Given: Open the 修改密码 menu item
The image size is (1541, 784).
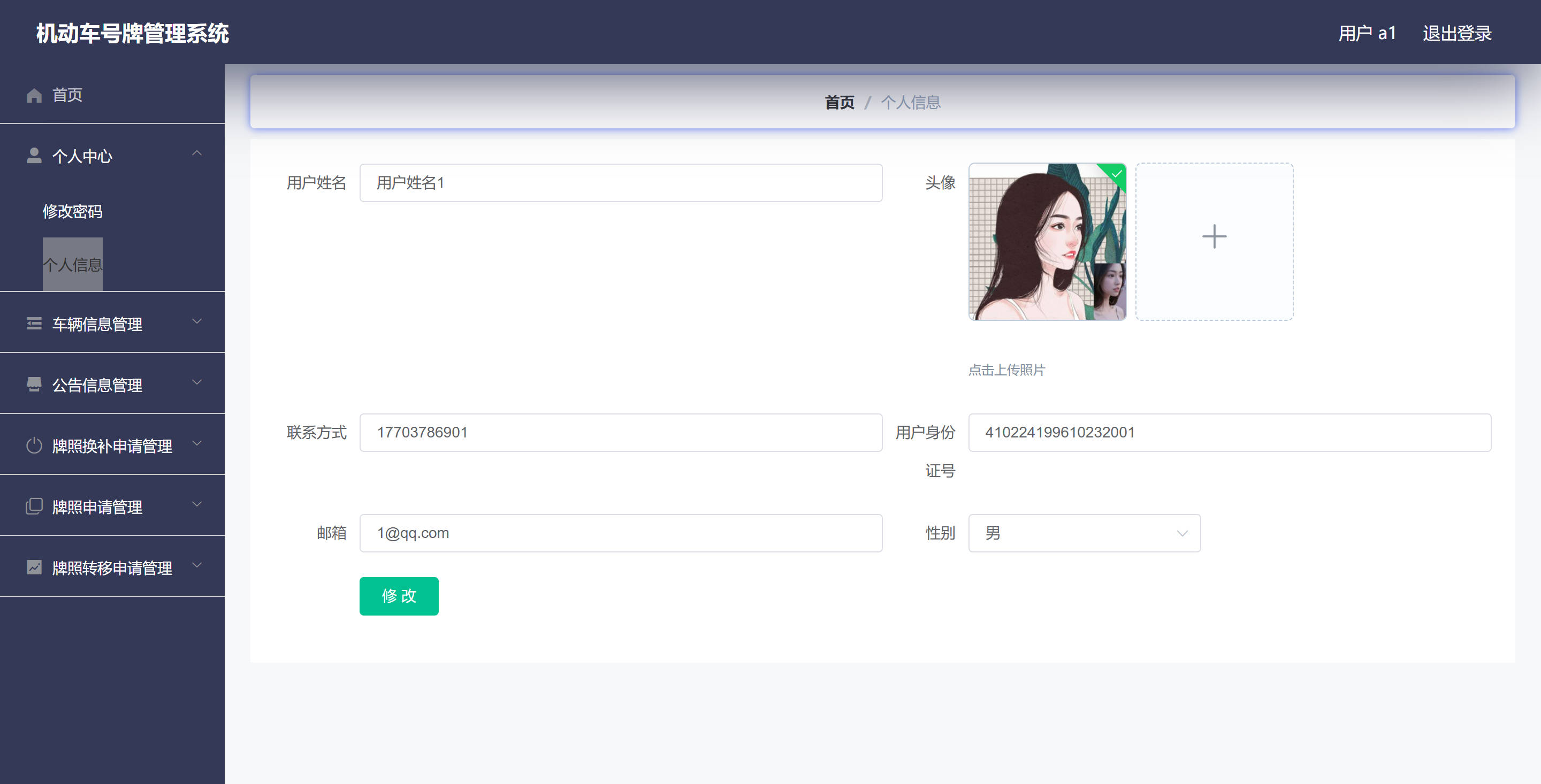Looking at the screenshot, I should point(72,211).
